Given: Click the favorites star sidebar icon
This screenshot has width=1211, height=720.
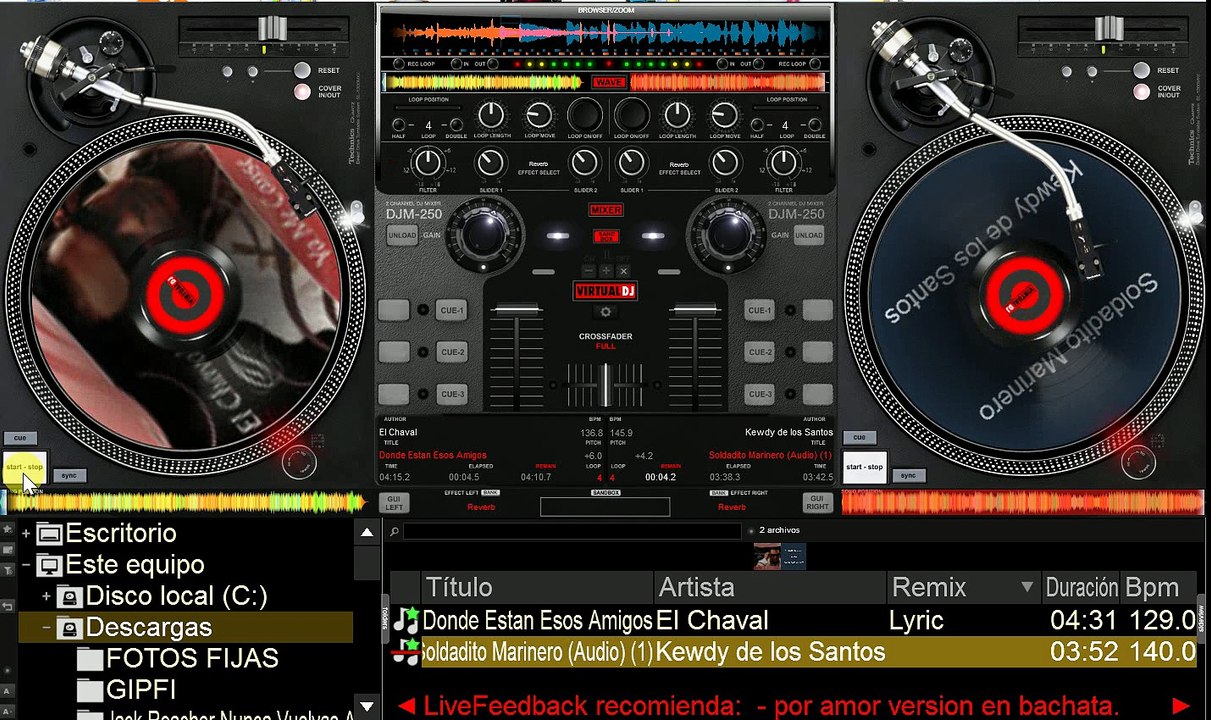Looking at the screenshot, I should 7,529.
